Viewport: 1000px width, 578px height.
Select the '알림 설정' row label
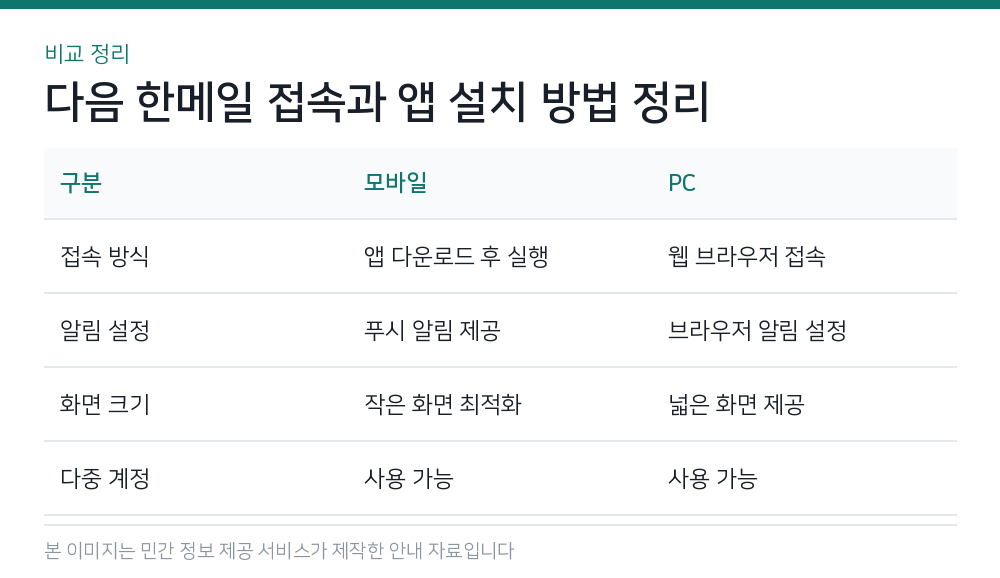point(105,330)
